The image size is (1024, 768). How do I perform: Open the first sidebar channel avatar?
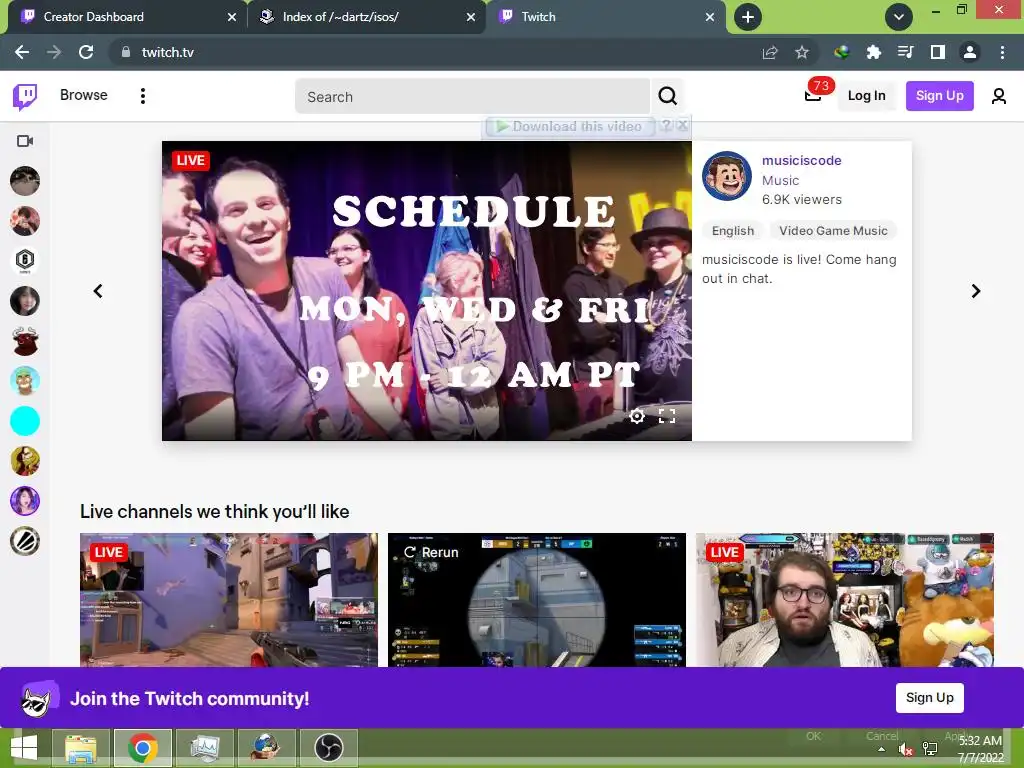click(25, 181)
